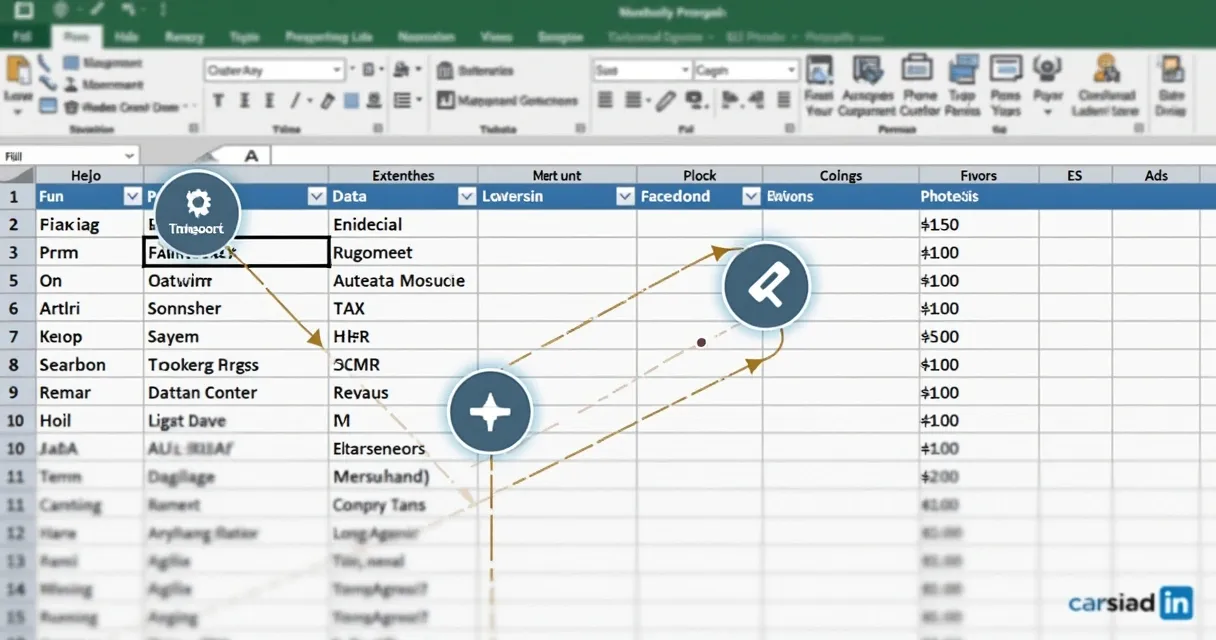Select row header 8
Viewport: 1216px width, 640px height.
point(14,365)
